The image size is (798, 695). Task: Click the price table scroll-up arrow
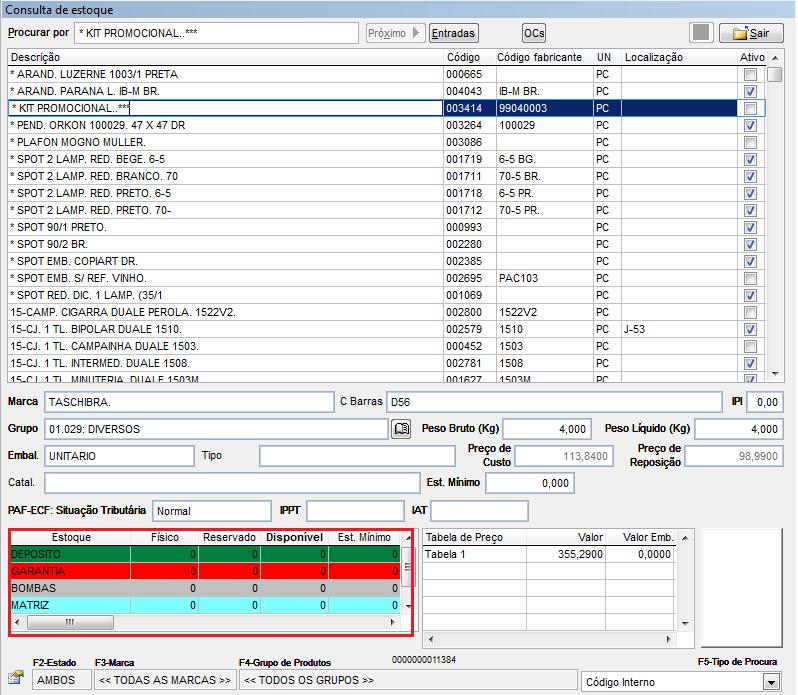coord(686,538)
